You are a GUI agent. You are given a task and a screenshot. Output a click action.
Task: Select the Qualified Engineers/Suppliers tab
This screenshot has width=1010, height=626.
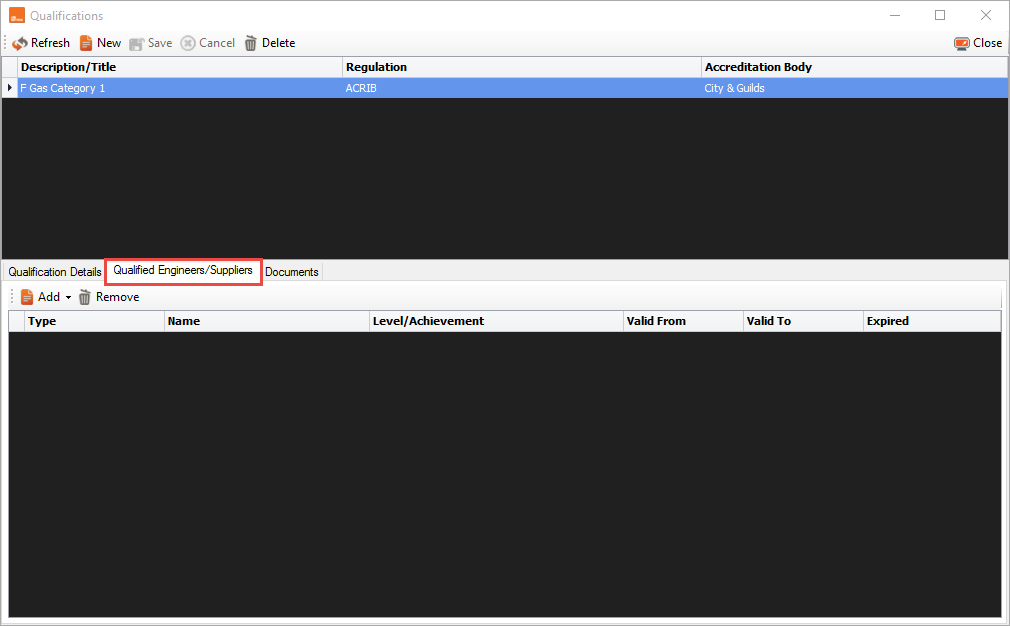183,271
